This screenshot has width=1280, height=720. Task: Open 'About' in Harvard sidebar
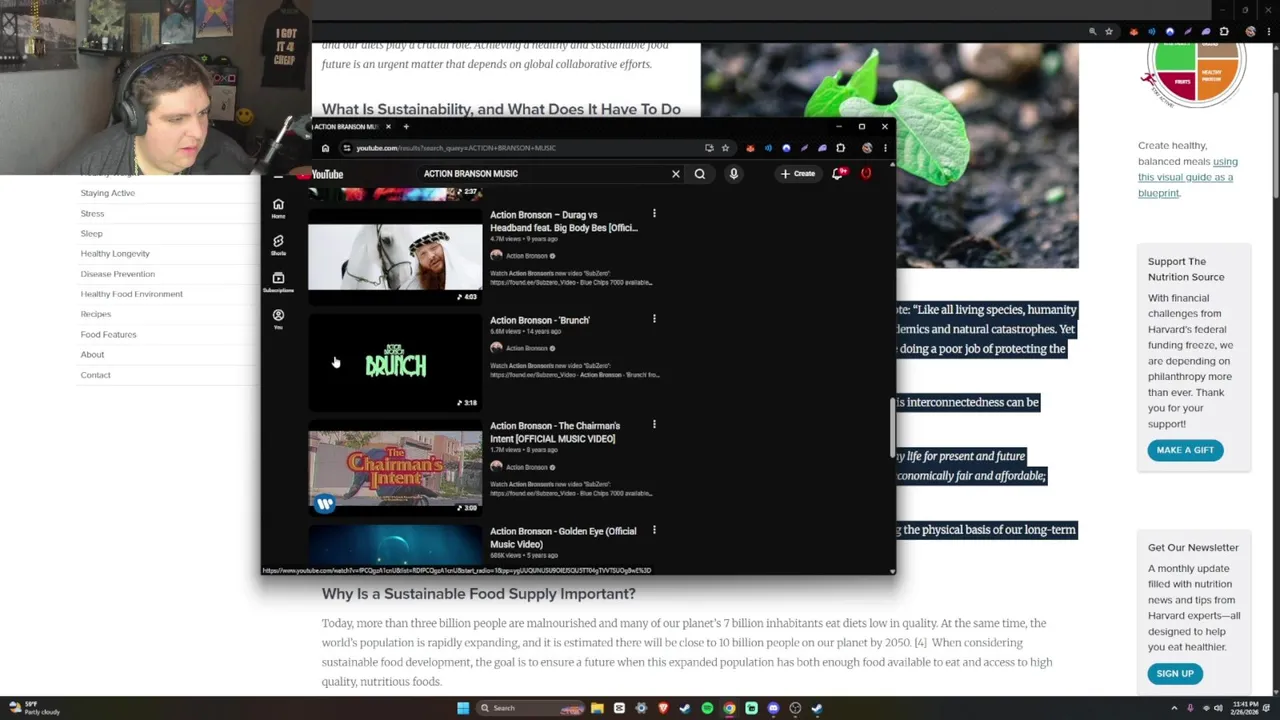tap(92, 354)
